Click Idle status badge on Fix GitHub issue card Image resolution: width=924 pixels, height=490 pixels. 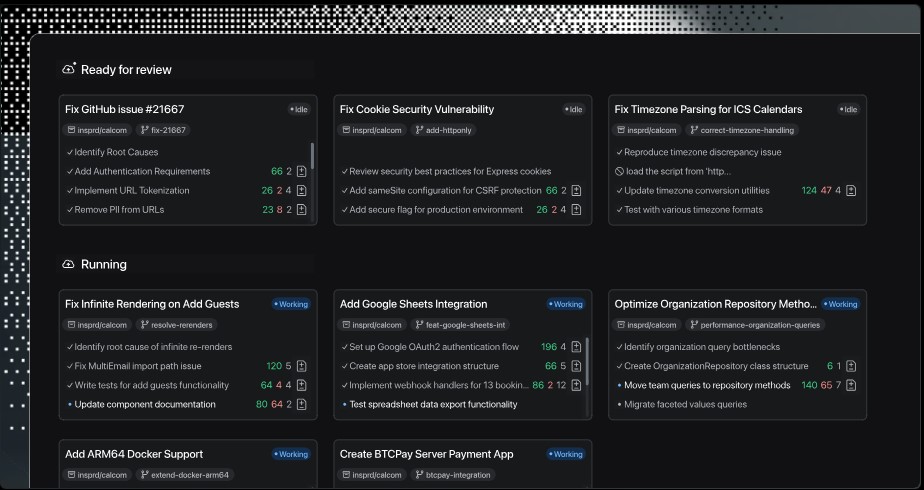(299, 109)
